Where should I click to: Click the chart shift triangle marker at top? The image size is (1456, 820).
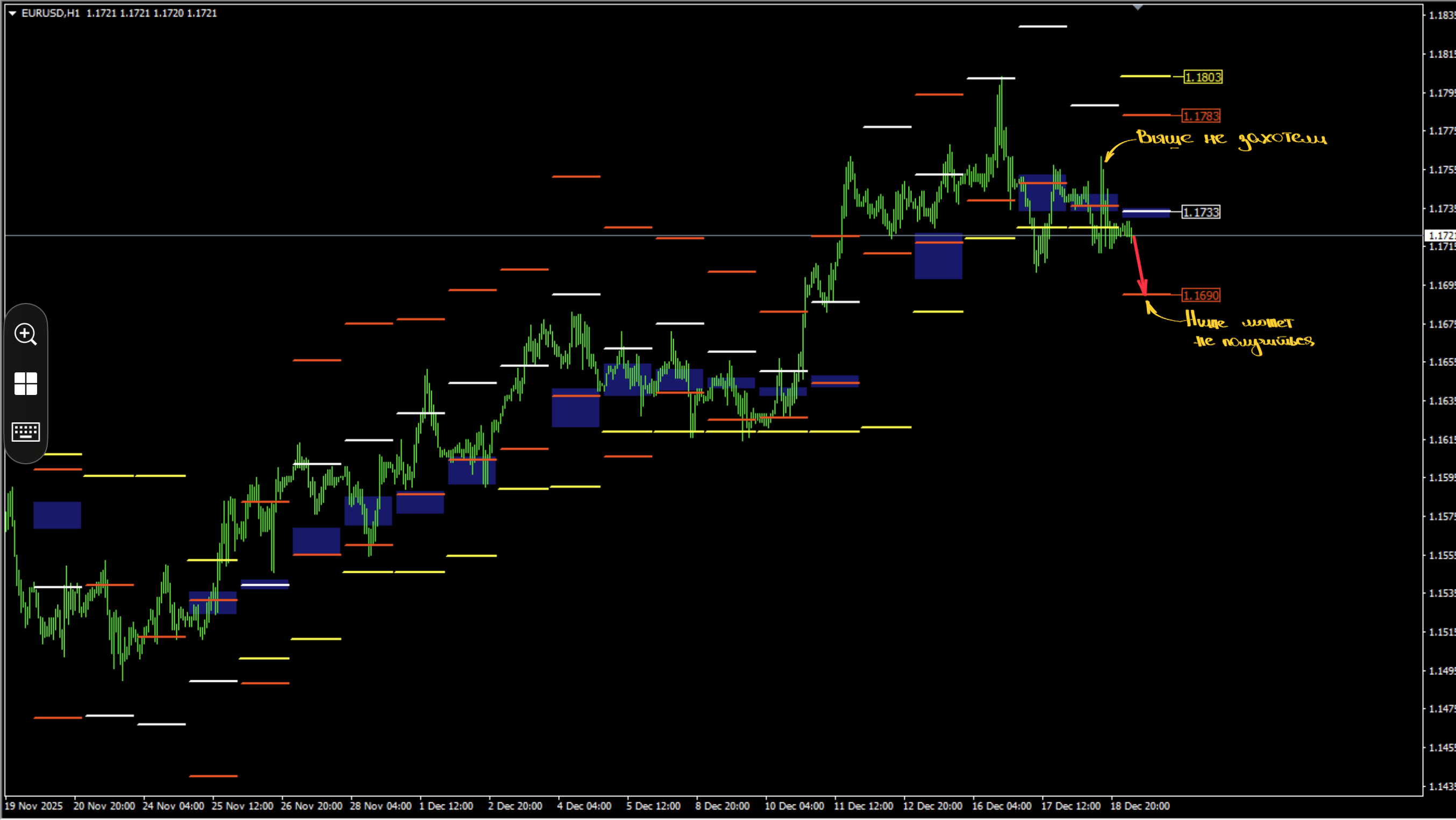[1137, 8]
